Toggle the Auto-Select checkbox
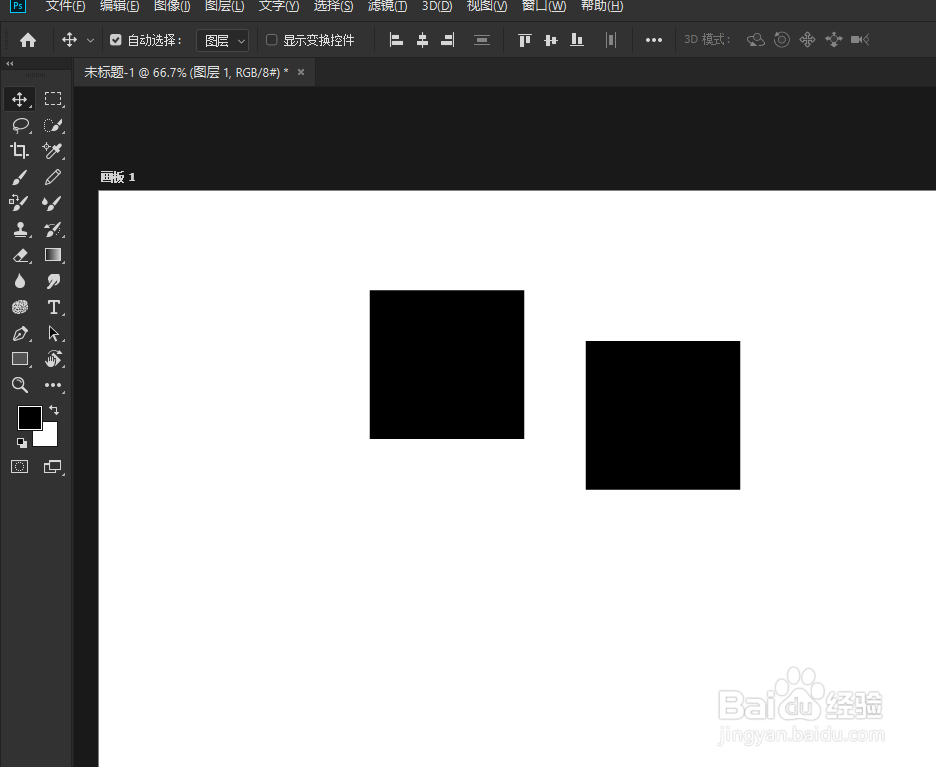936x767 pixels. coord(116,40)
